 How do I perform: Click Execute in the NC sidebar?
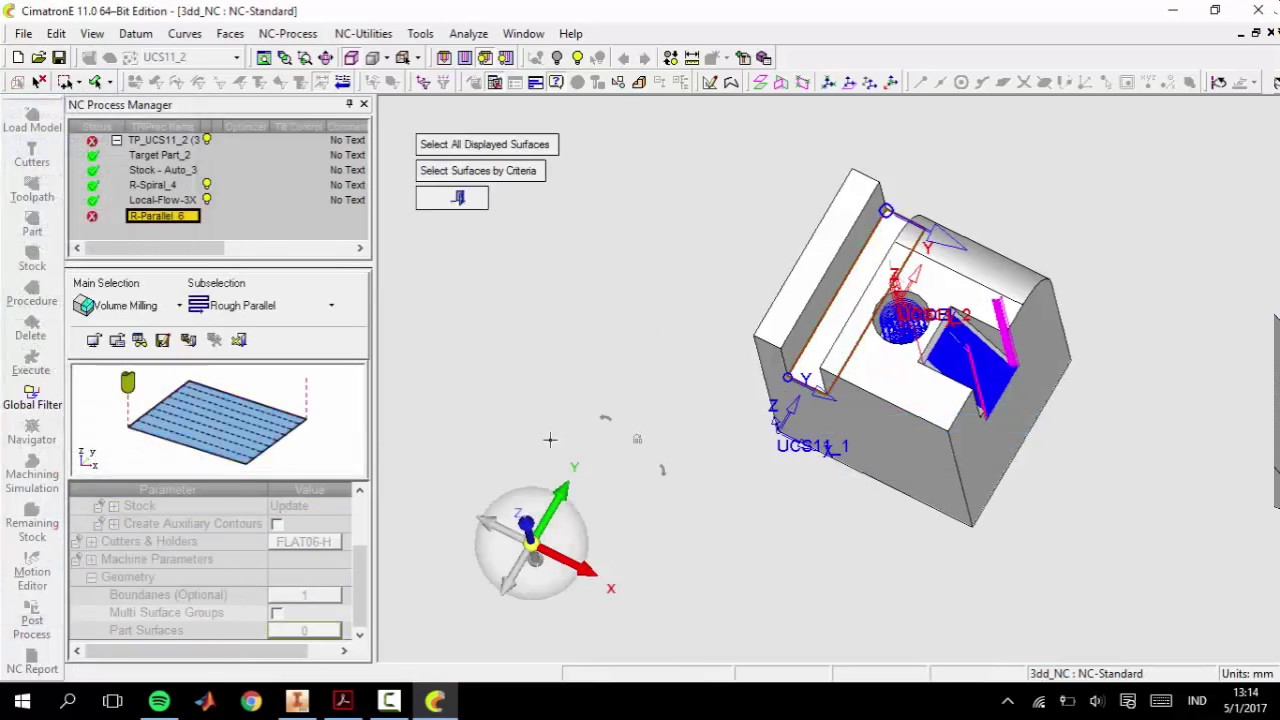[x=32, y=362]
